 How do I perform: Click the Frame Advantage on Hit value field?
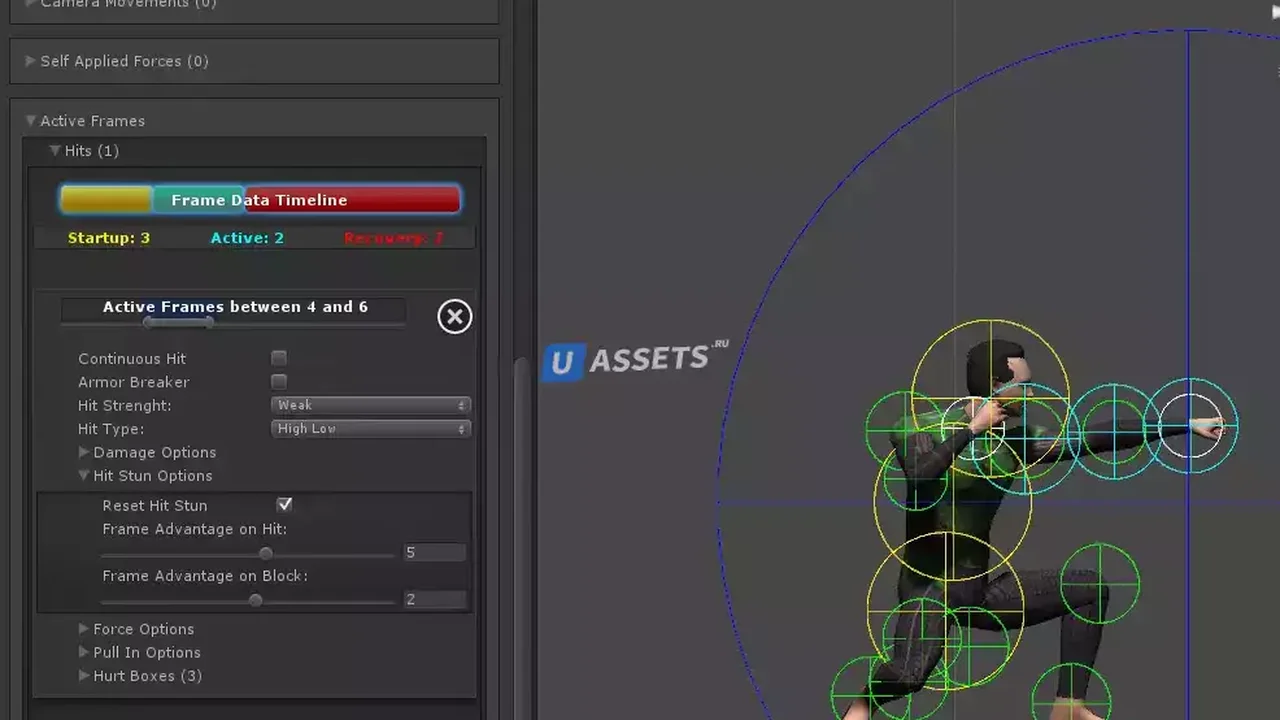pyautogui.click(x=434, y=553)
